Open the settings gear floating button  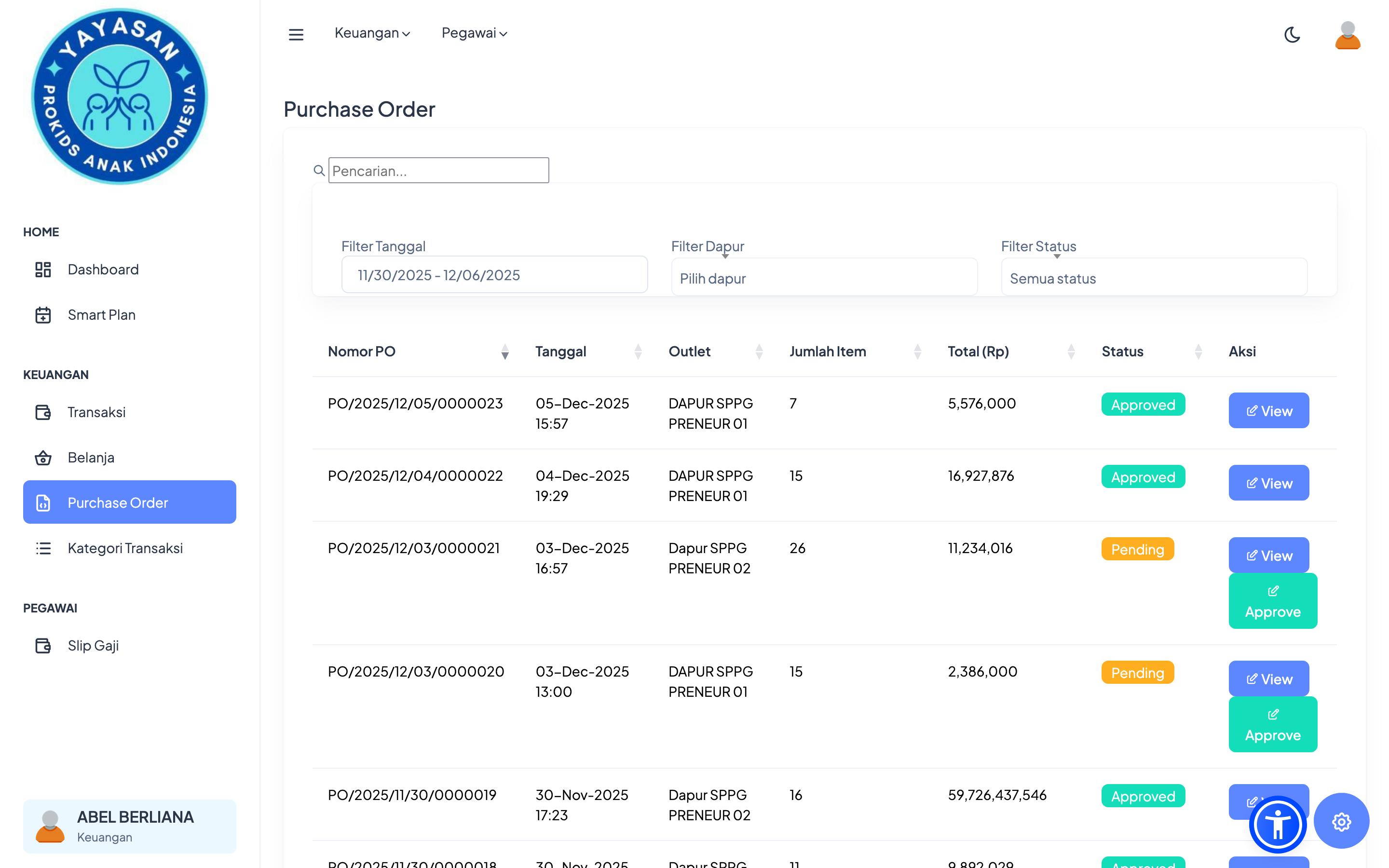pos(1341,822)
